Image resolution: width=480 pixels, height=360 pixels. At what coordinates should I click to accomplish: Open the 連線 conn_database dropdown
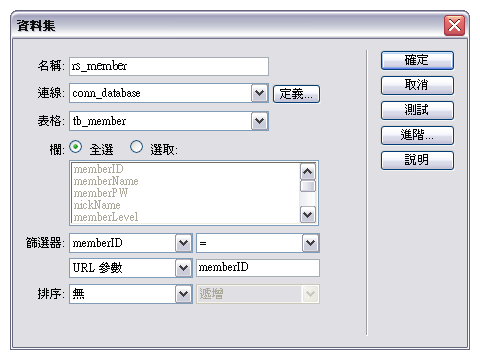click(169, 93)
